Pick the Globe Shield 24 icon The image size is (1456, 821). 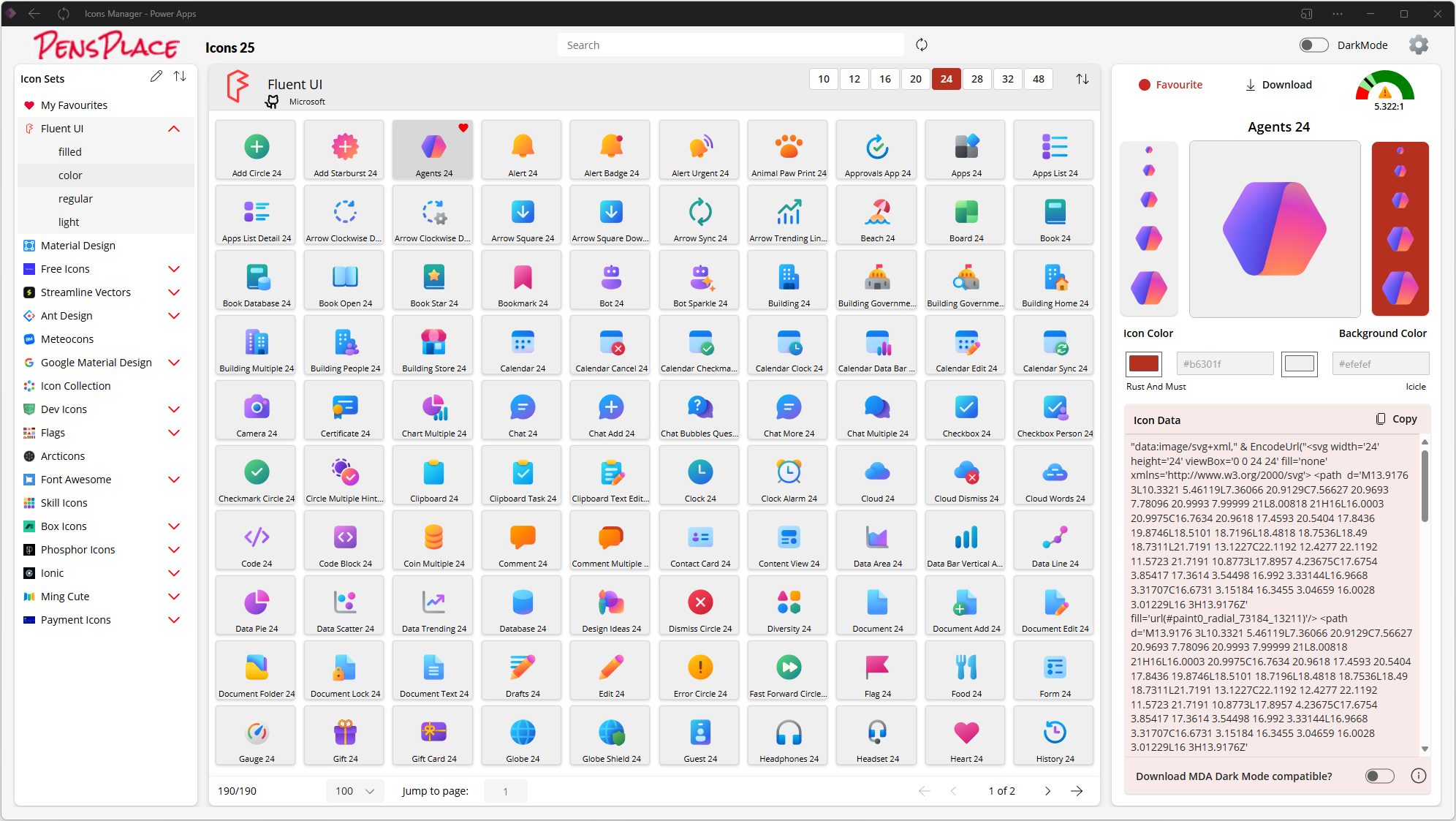(612, 735)
